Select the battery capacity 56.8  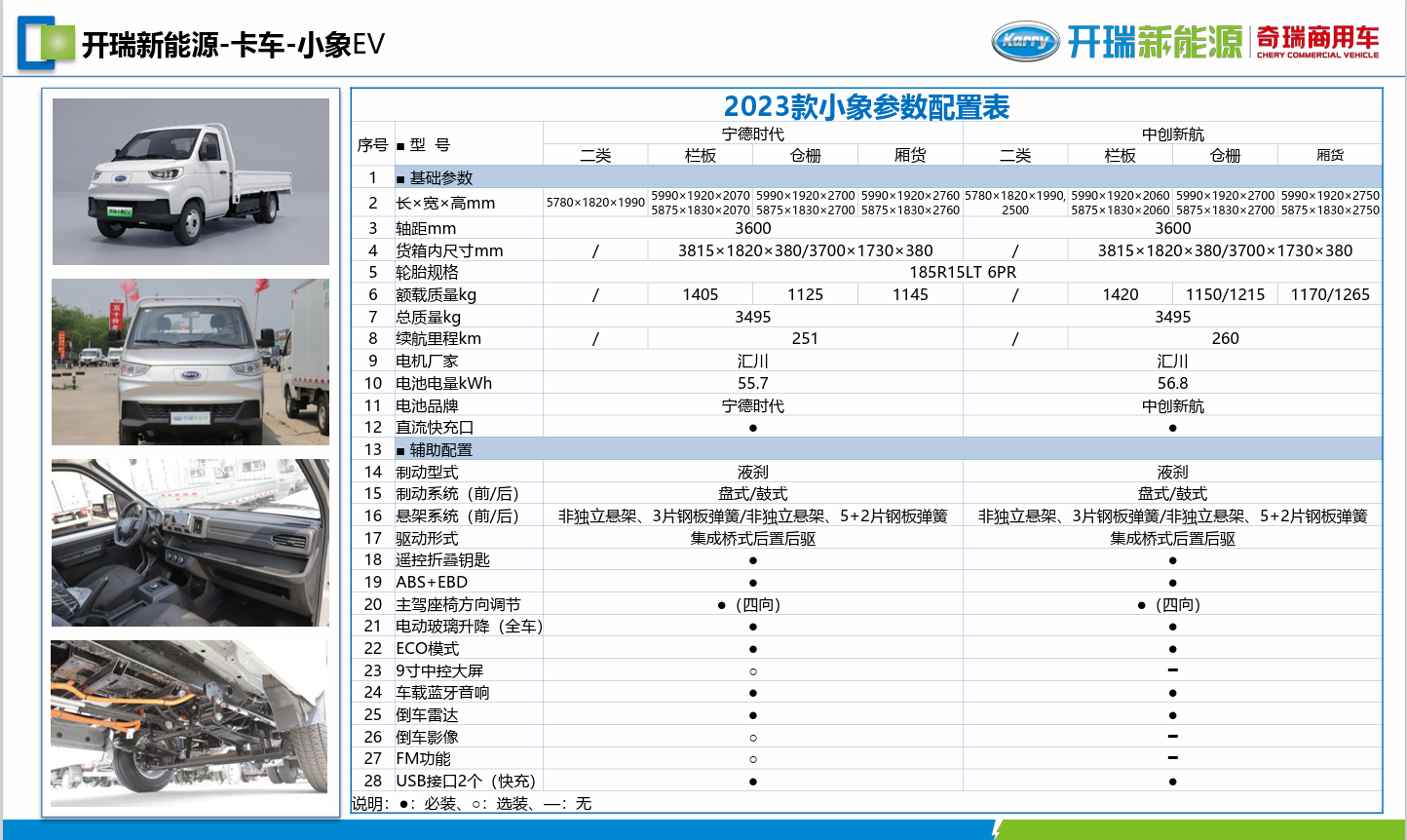1172,383
